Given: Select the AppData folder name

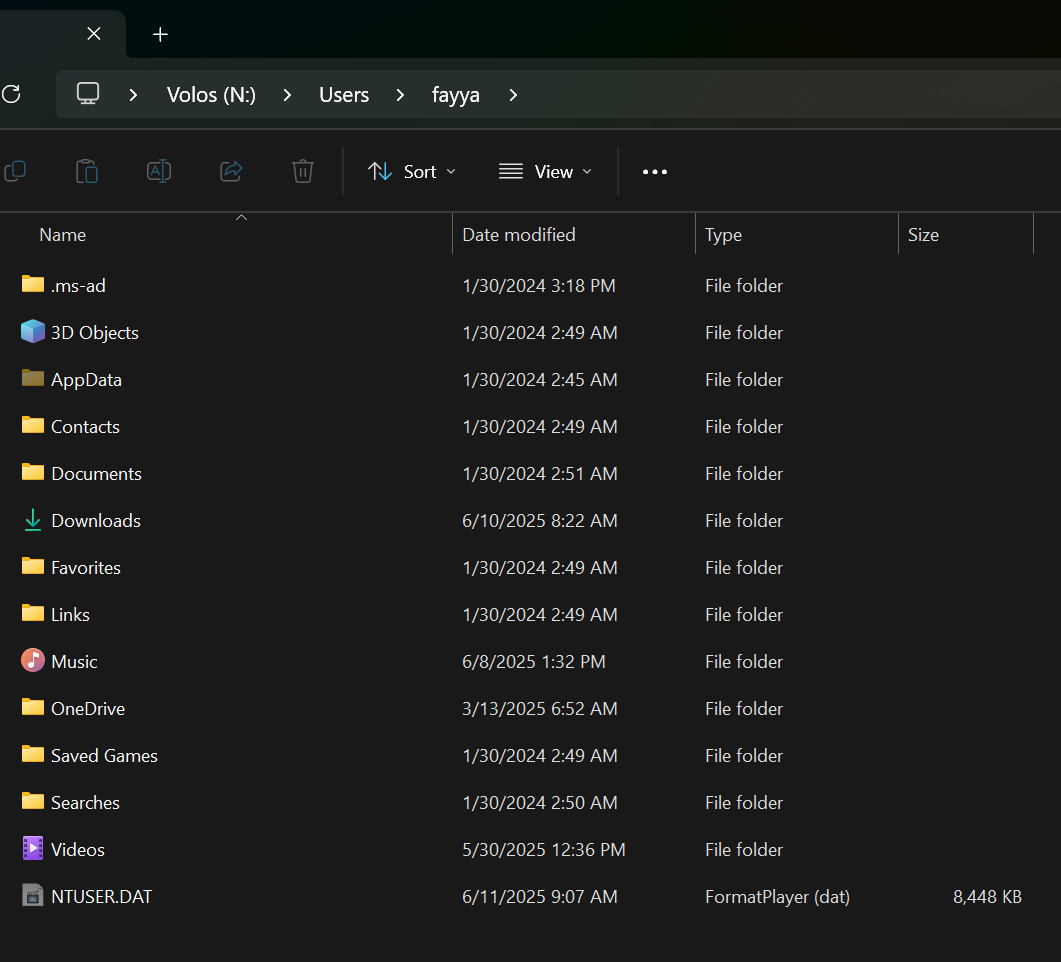Looking at the screenshot, I should (87, 380).
